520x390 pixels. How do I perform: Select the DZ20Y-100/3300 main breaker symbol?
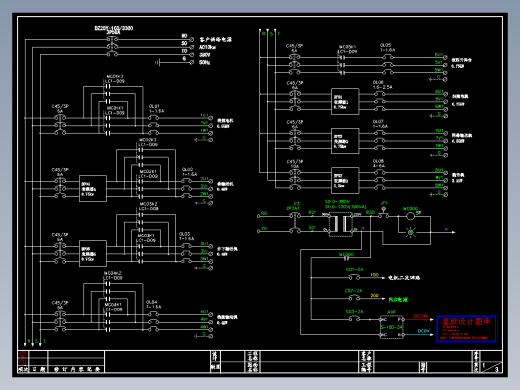coord(112,47)
